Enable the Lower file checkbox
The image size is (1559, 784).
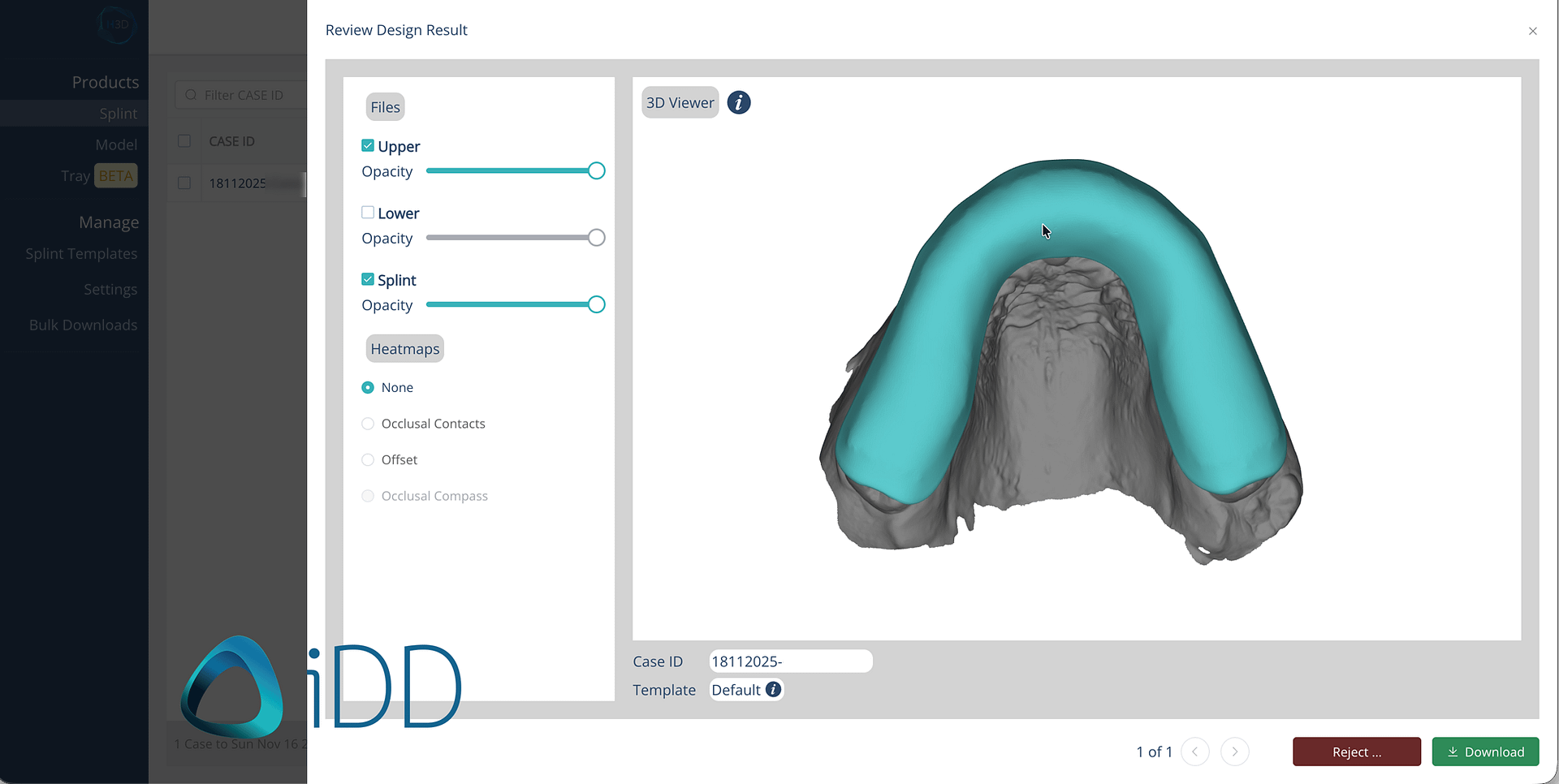click(368, 213)
